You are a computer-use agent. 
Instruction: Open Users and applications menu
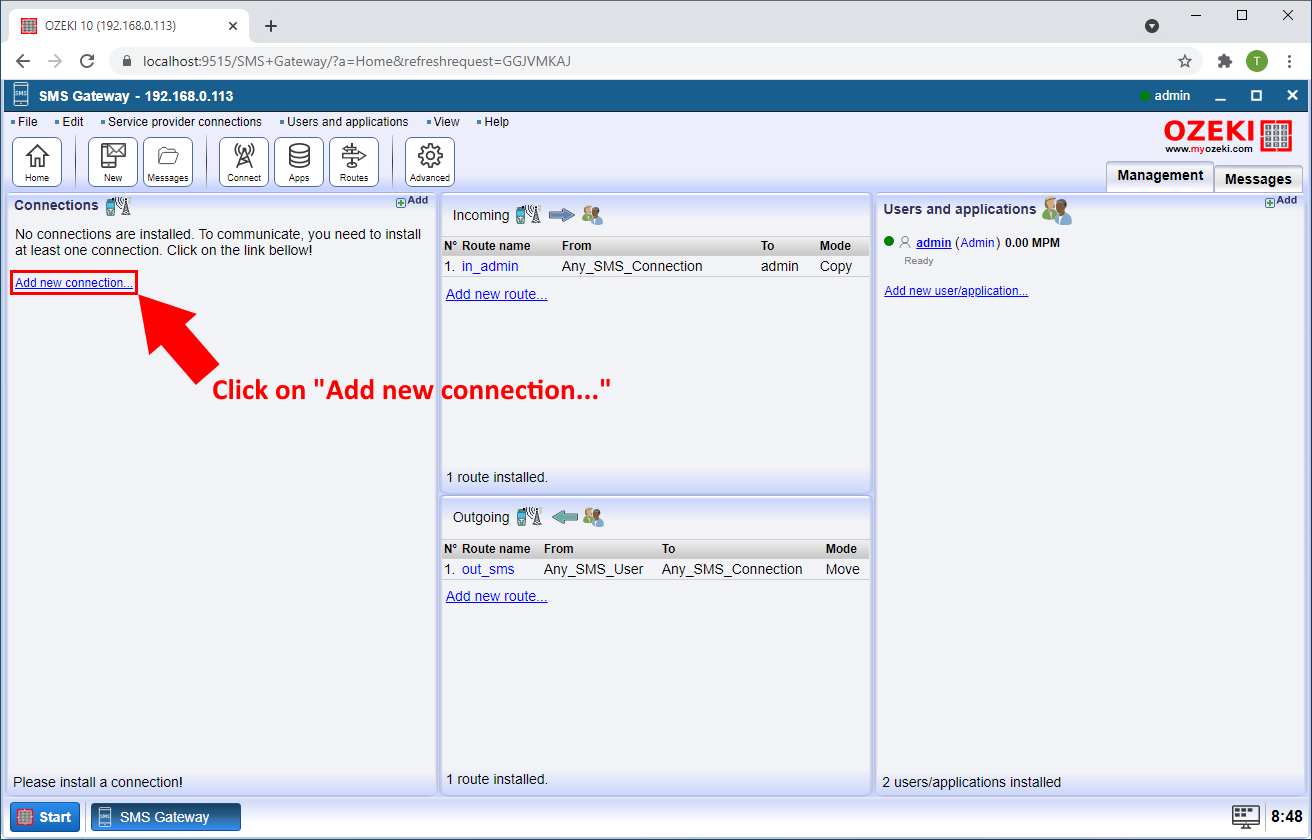click(347, 122)
